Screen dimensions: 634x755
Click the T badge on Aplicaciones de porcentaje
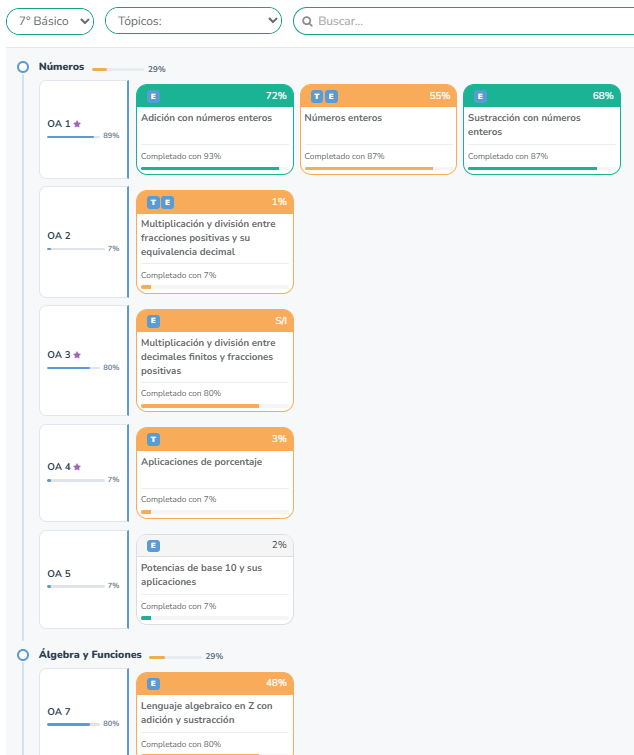(x=153, y=439)
